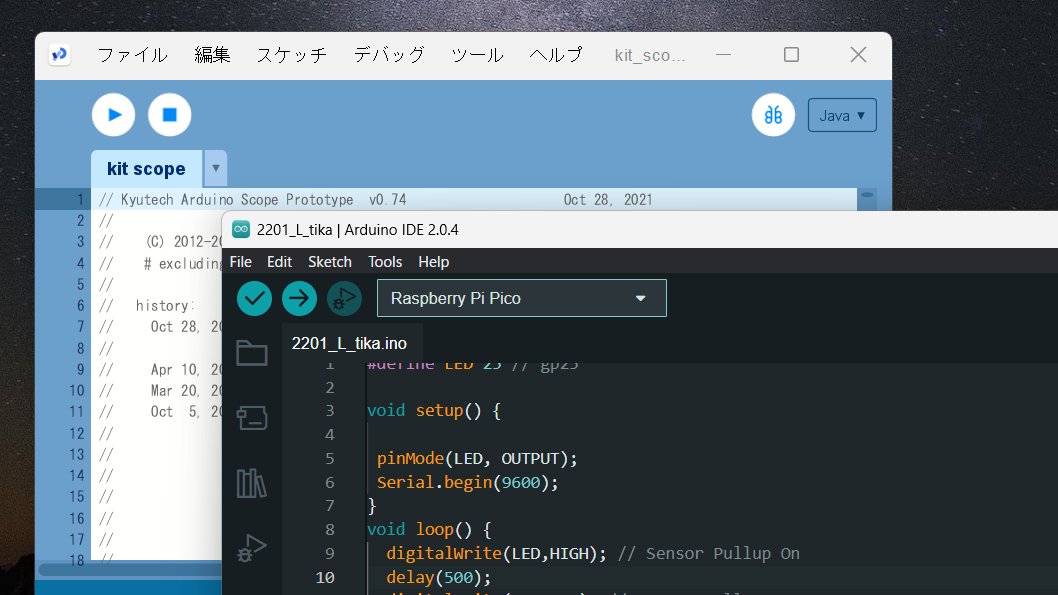Click the Arduino IDE title bar logo

[241, 229]
